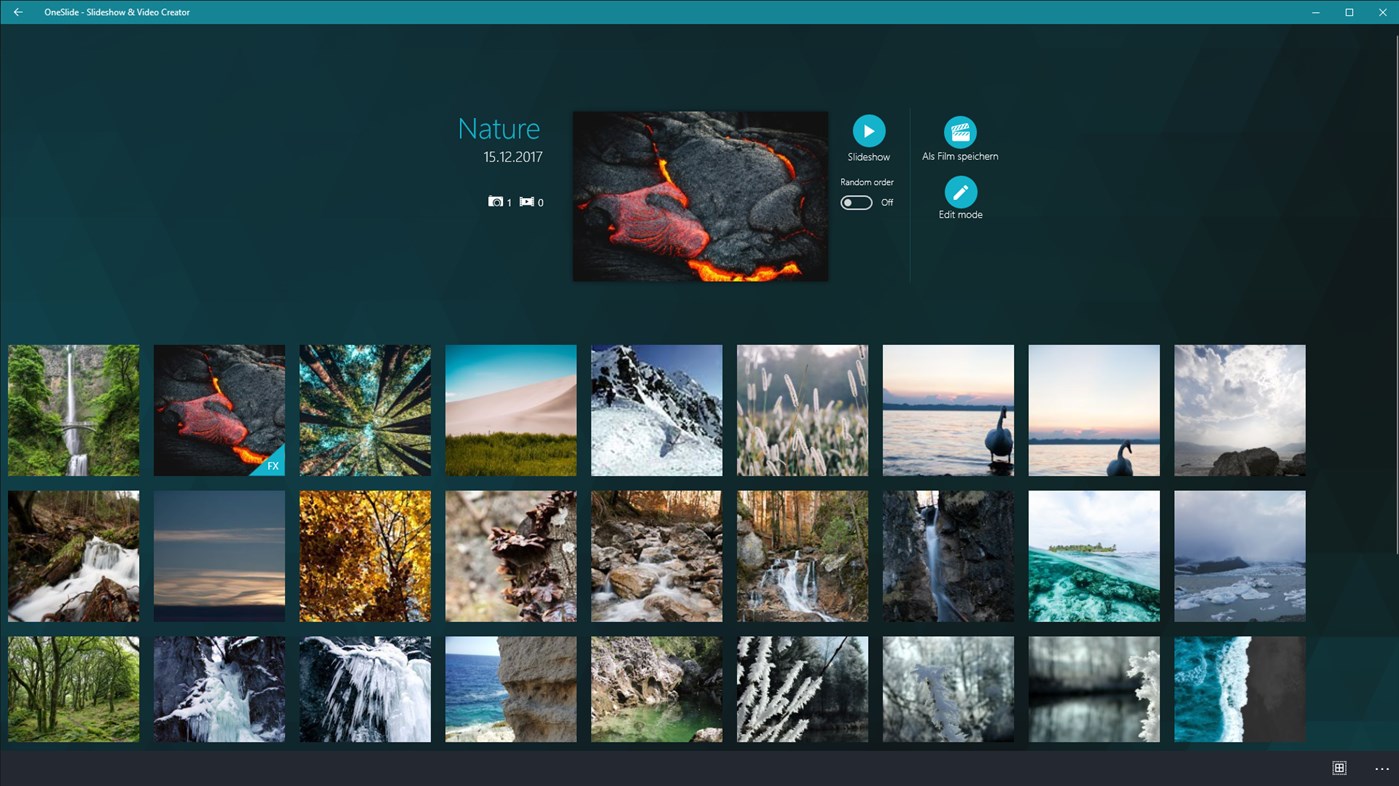Image resolution: width=1399 pixels, height=786 pixels.
Task: Click the back arrow in the title bar
Action: click(17, 12)
